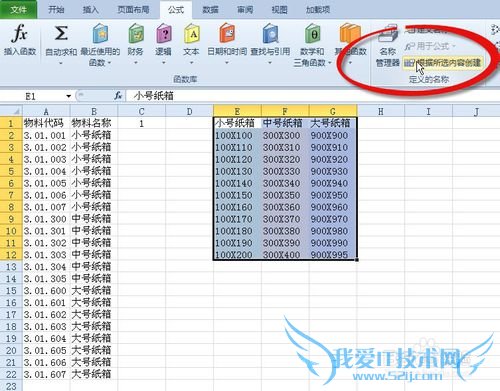The width and height of the screenshot is (500, 391).
Task: Switch to the 页面布局 tab
Action: [133, 9]
